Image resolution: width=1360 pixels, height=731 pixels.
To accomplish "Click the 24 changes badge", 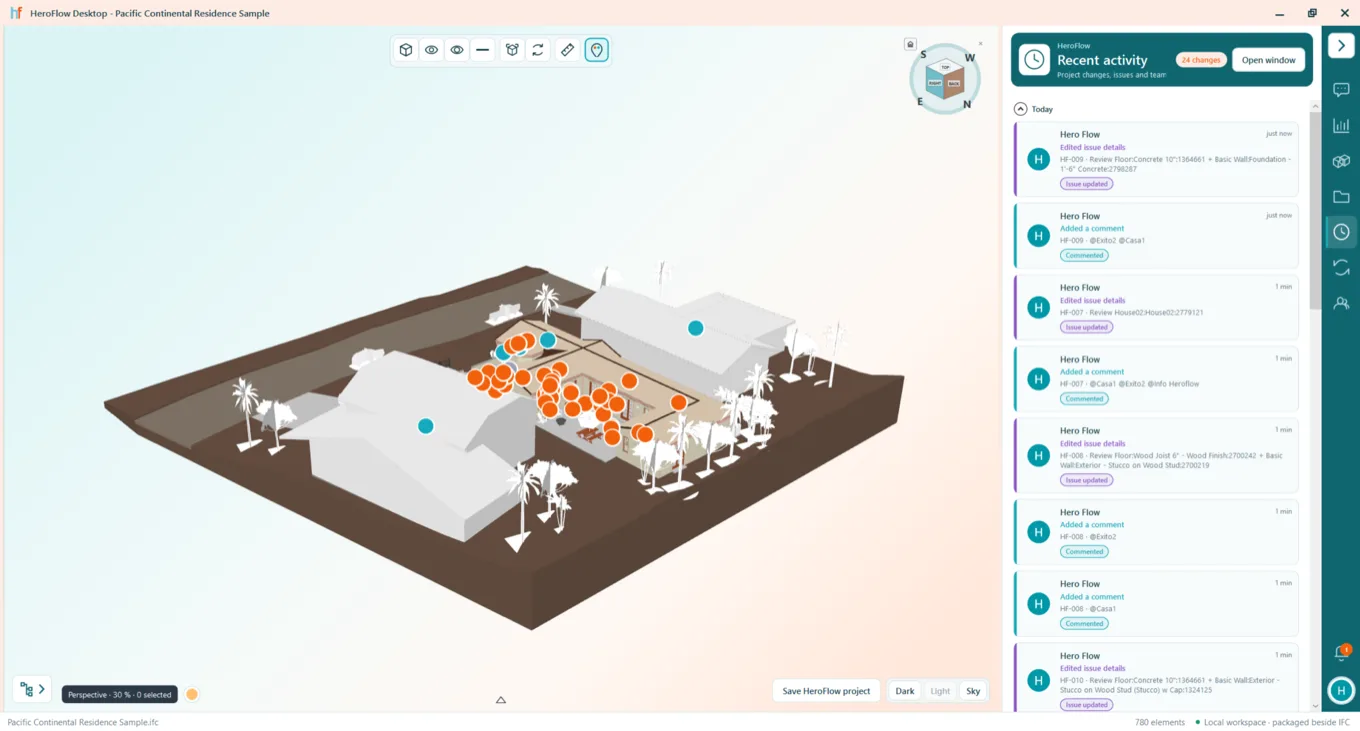I will [1200, 60].
